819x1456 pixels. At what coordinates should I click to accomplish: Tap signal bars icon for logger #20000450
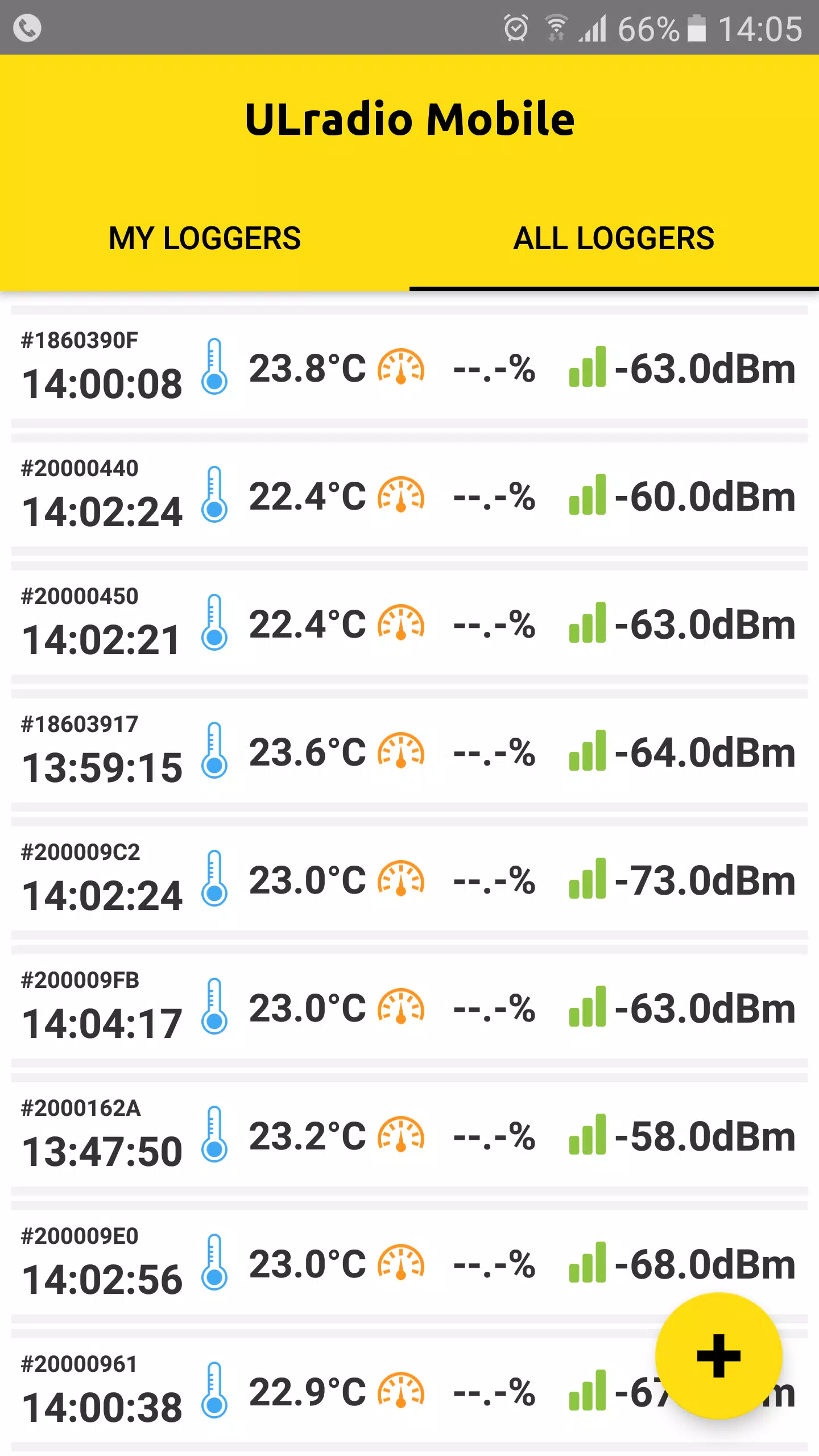588,623
